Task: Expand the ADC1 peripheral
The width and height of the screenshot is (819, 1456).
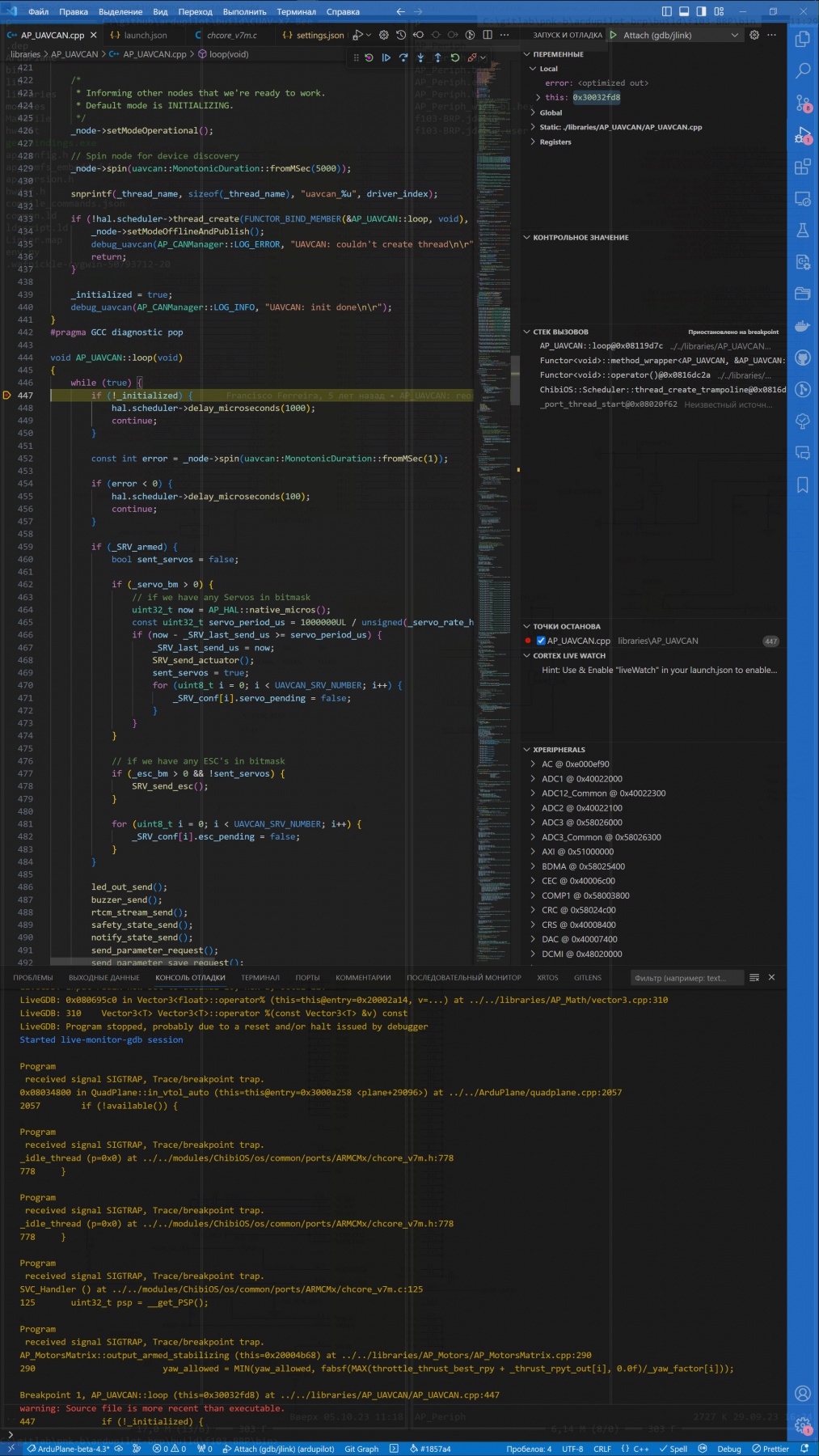Action: click(x=533, y=779)
